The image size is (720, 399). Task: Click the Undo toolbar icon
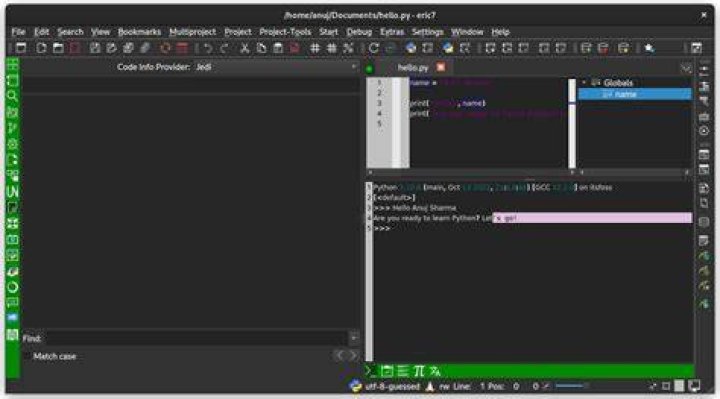(x=208, y=48)
